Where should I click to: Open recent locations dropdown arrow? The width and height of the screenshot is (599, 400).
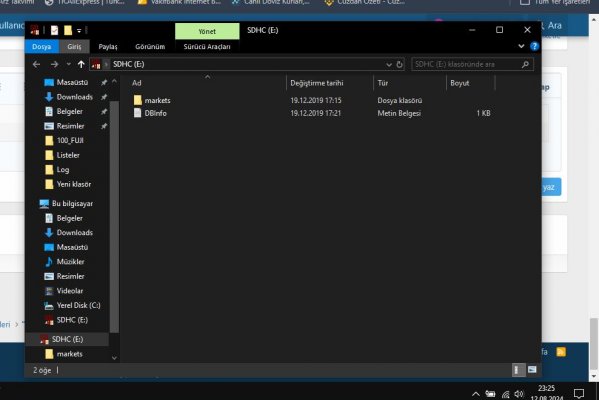pyautogui.click(x=69, y=64)
